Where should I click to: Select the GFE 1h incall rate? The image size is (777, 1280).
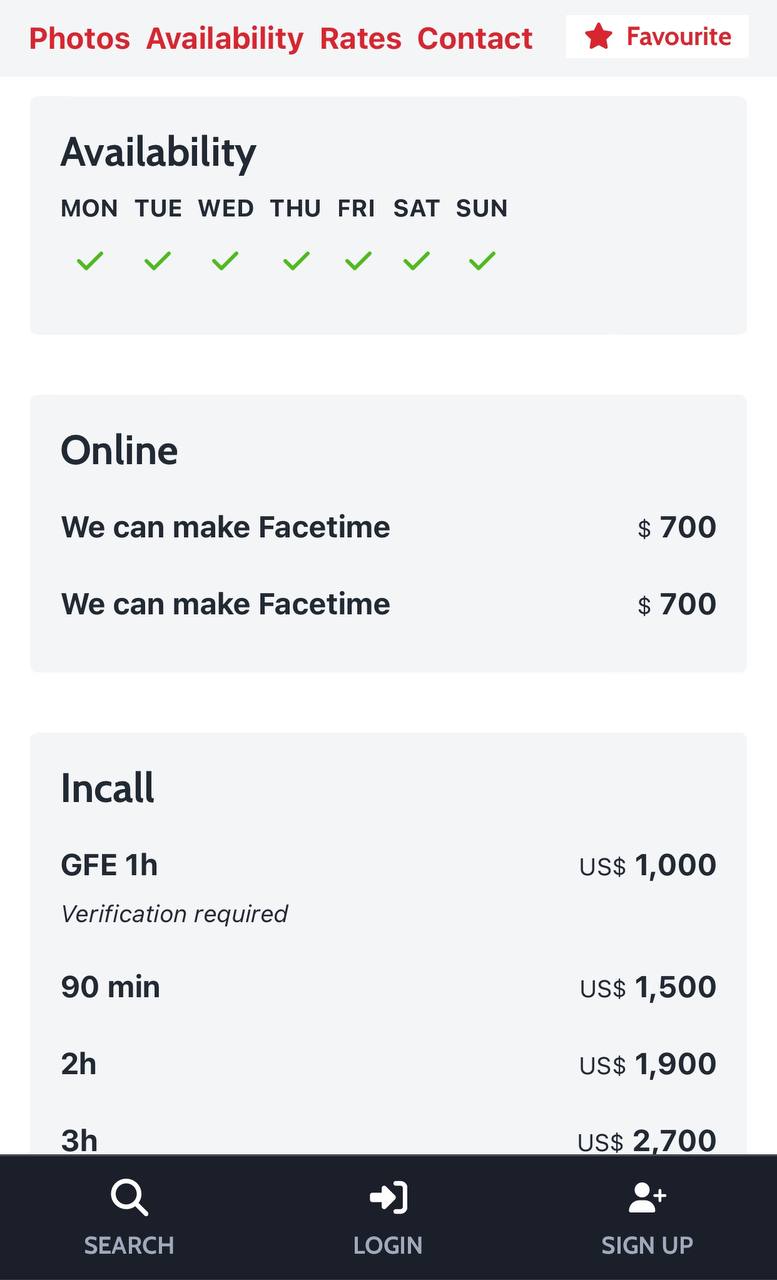[109, 865]
